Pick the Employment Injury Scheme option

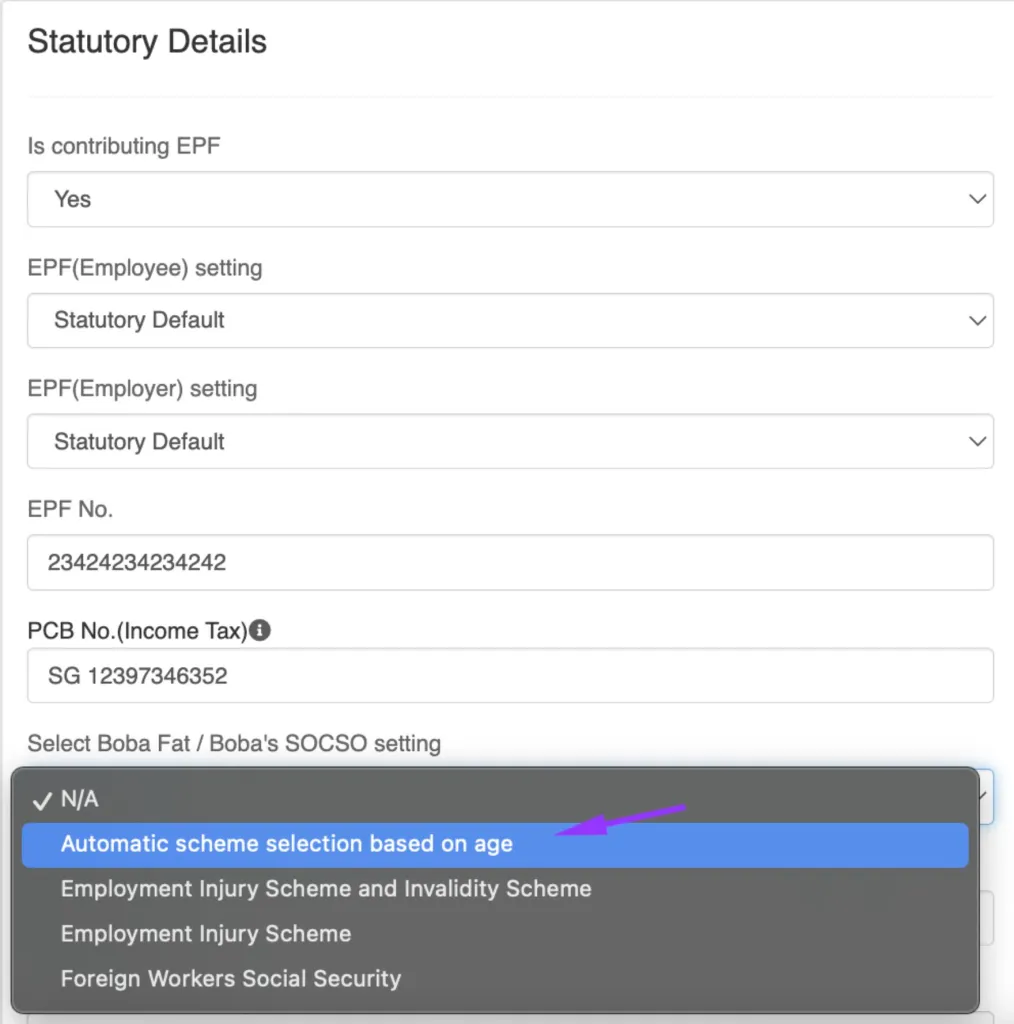(206, 934)
